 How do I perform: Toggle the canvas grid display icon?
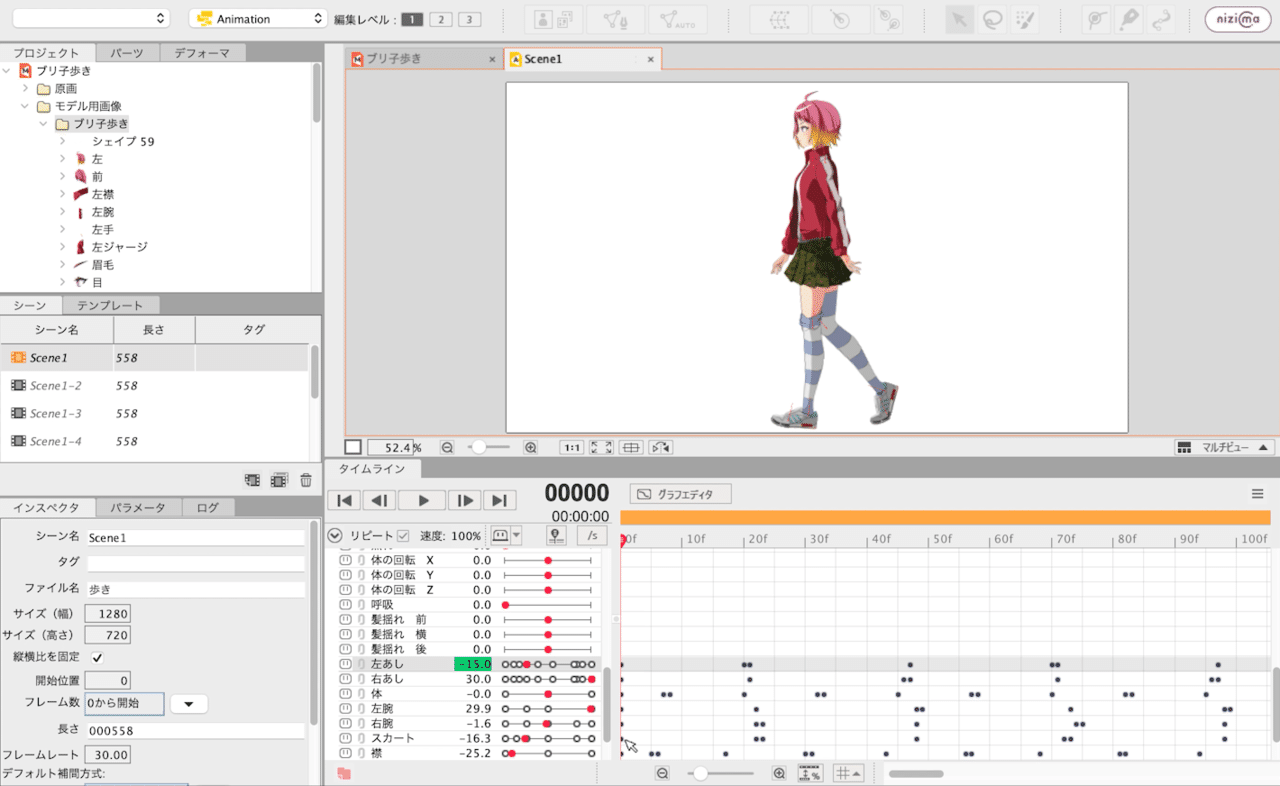[630, 448]
